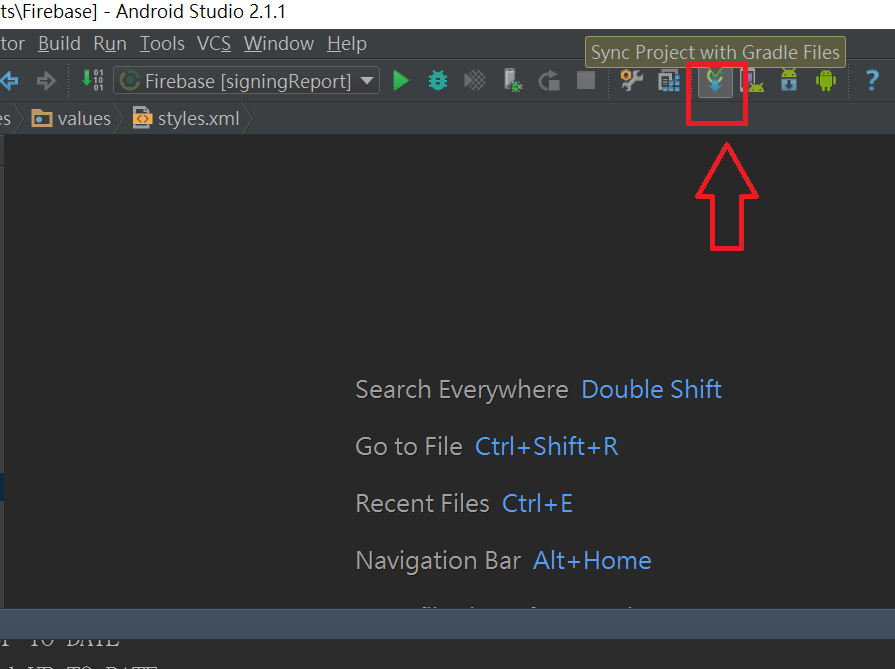Open AVD Manager from the toolbar
Screen dimensions: 895x669
tap(751, 81)
